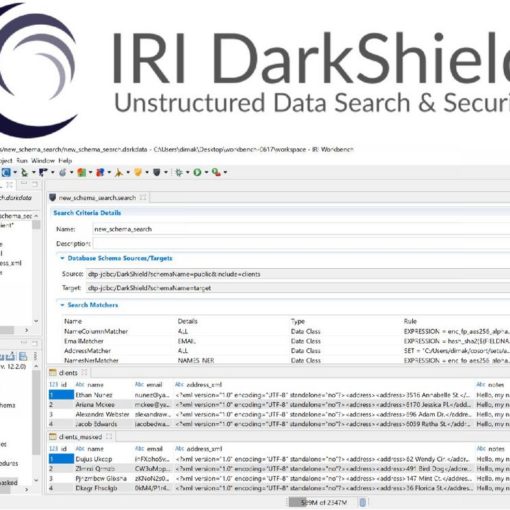Click the red and blue toolbar icon
The height and width of the screenshot is (510, 510).
coord(100,172)
